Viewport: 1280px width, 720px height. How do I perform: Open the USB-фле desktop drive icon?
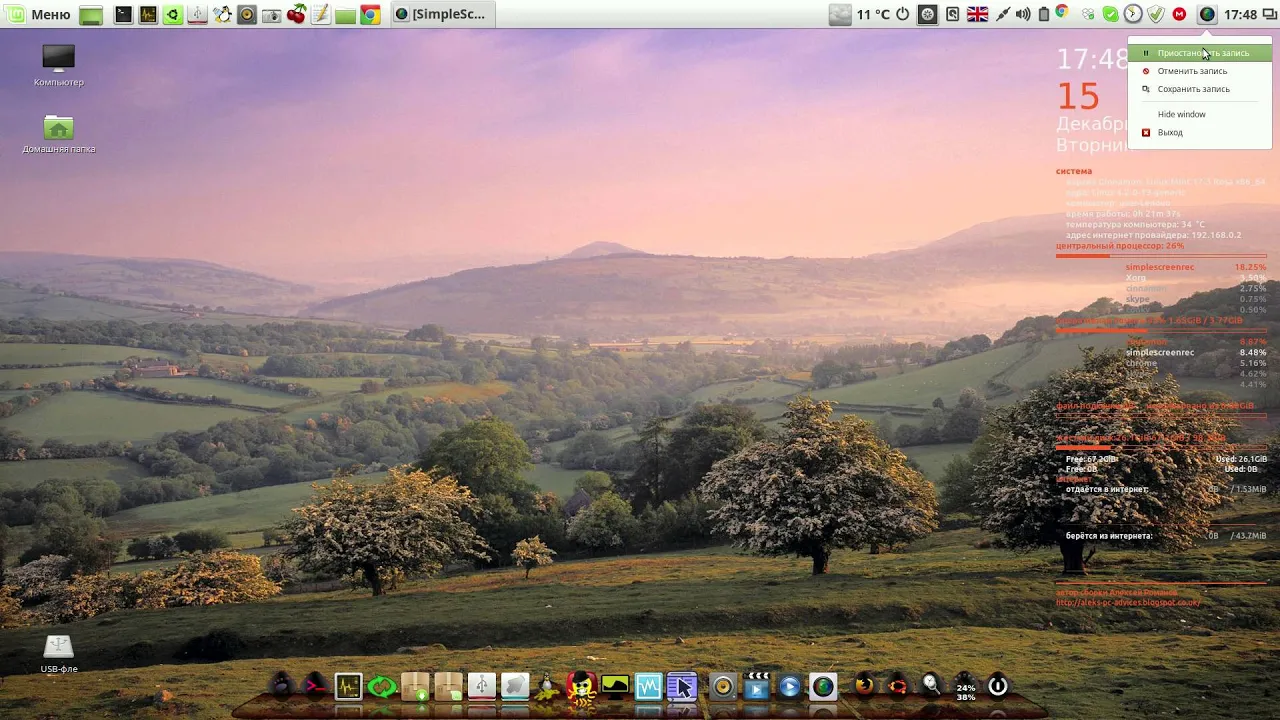coord(59,654)
